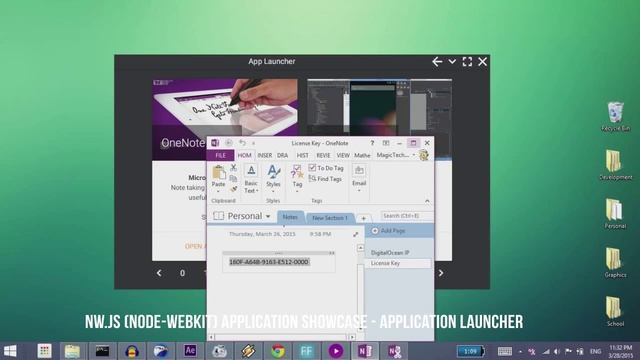Click the taskbar clock showing 11:32 PM
The height and width of the screenshot is (360, 640).
(x=620, y=351)
